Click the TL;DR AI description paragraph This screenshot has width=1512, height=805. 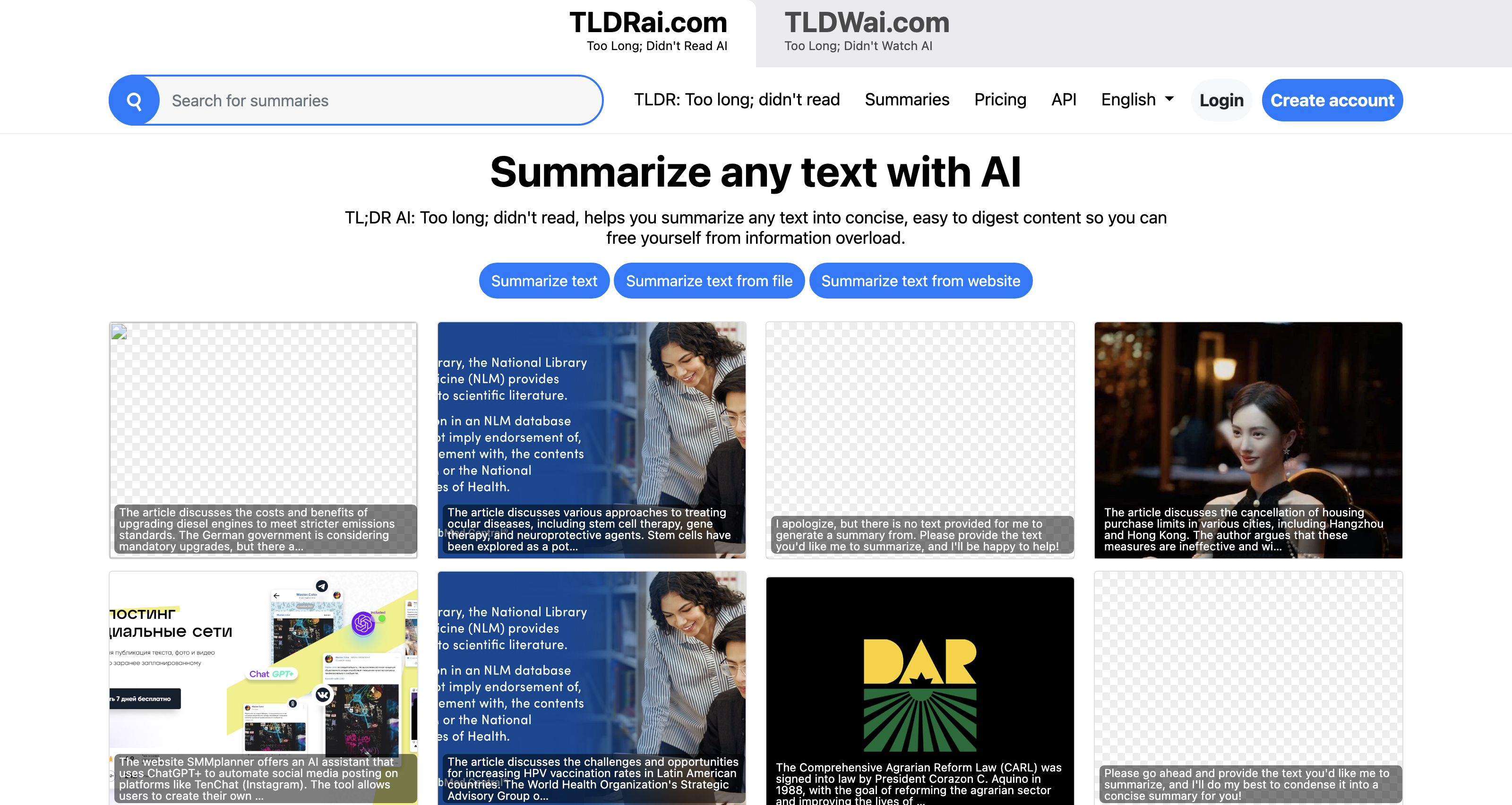click(x=756, y=228)
